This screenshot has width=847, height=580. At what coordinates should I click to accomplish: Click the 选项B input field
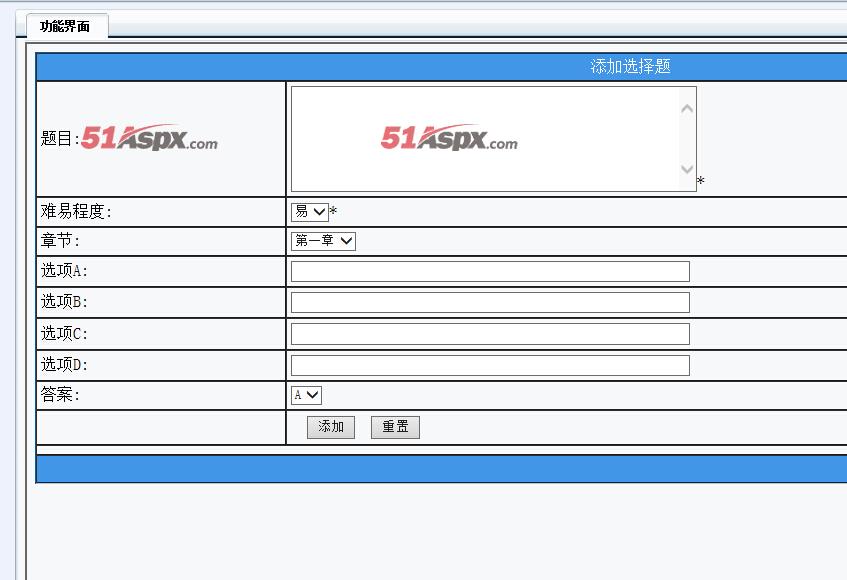pyautogui.click(x=490, y=302)
